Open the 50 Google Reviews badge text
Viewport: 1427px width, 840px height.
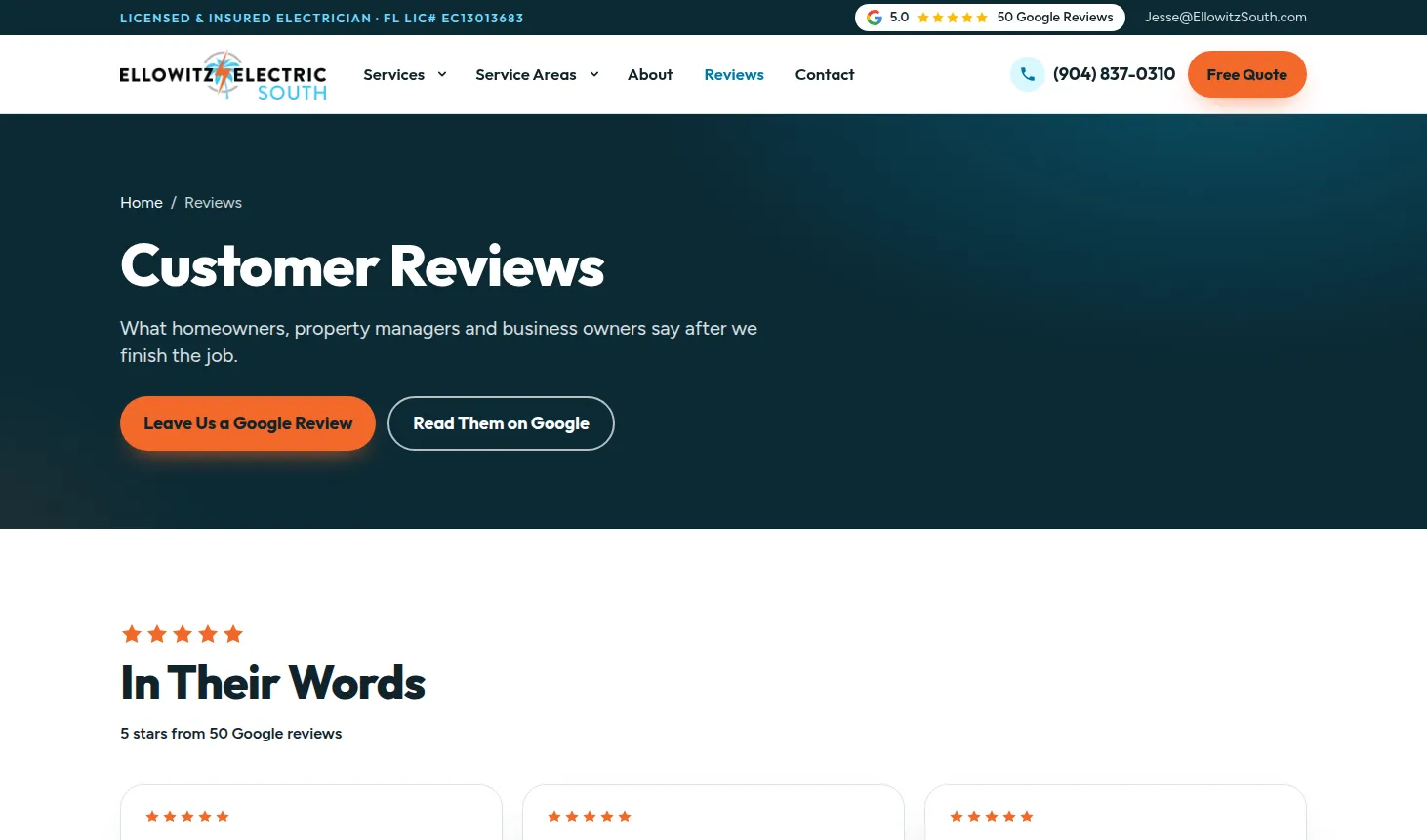1055,17
